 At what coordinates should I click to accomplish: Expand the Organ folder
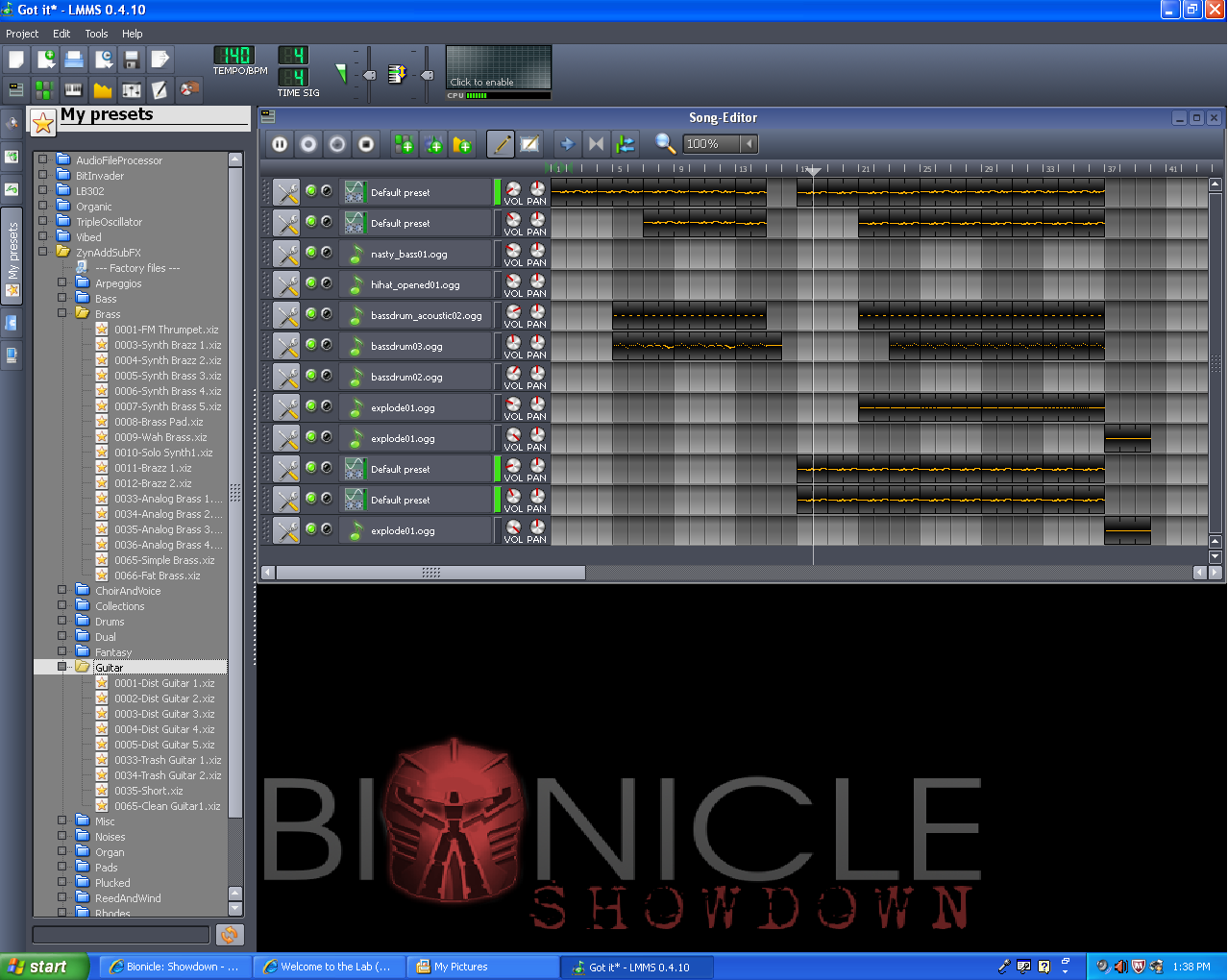coord(61,851)
